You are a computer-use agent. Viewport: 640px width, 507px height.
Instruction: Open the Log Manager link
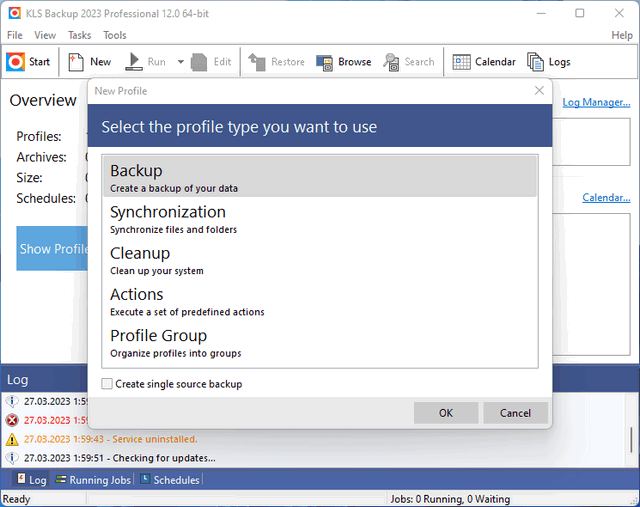[x=596, y=102]
